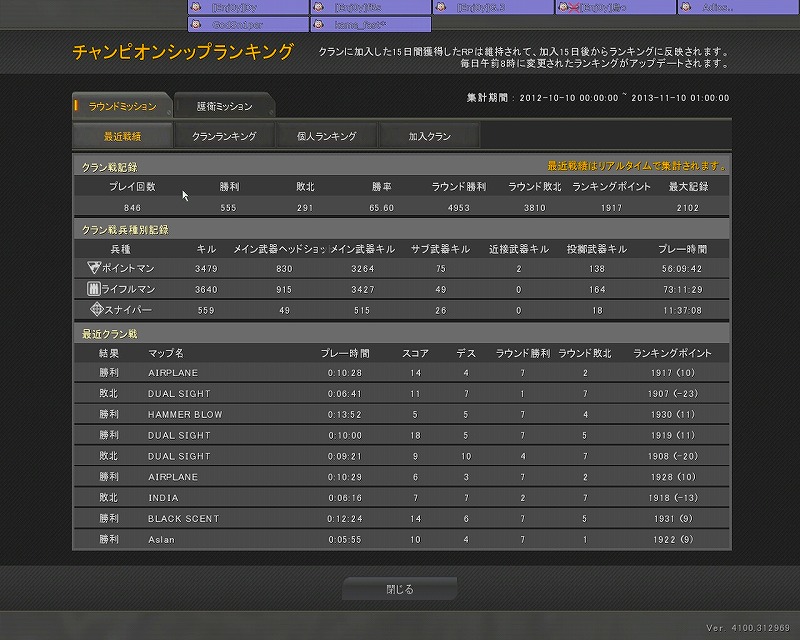Switch to the 護衛ミッション tab
The image size is (800, 640).
[x=224, y=106]
